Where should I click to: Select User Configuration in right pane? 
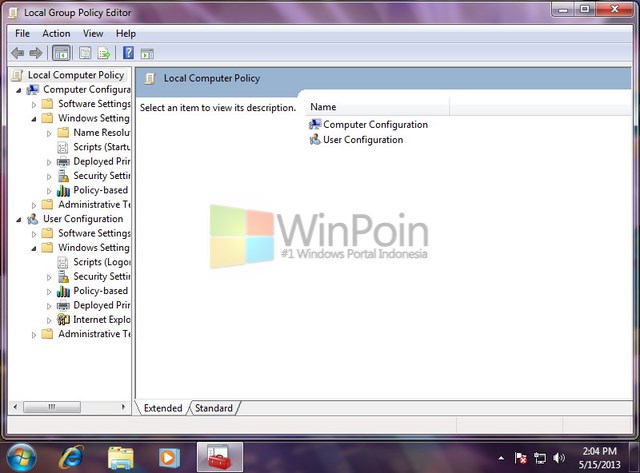(x=363, y=140)
